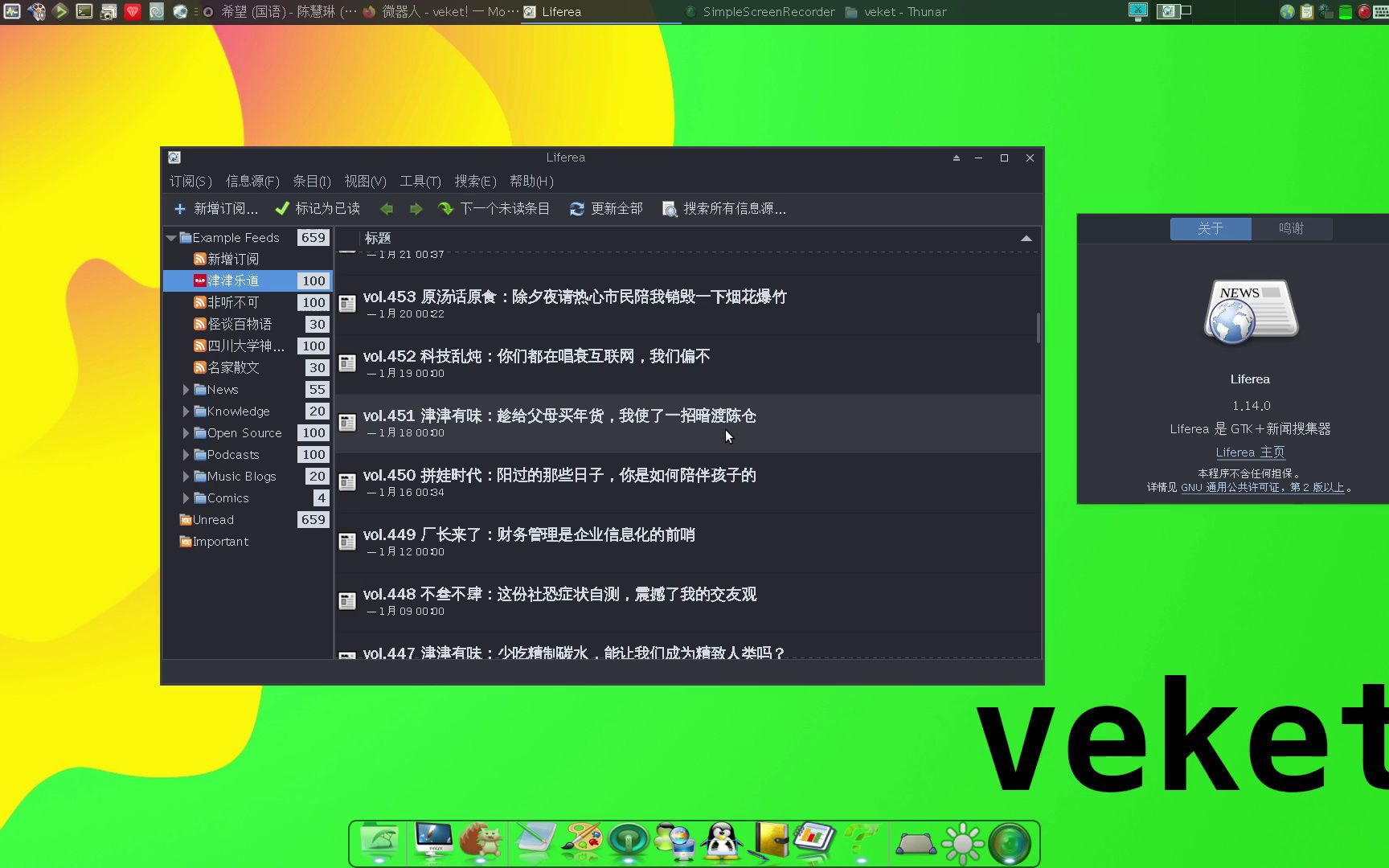Open the vol.451 津津有味 entry
The height and width of the screenshot is (868, 1389).
coord(687,423)
